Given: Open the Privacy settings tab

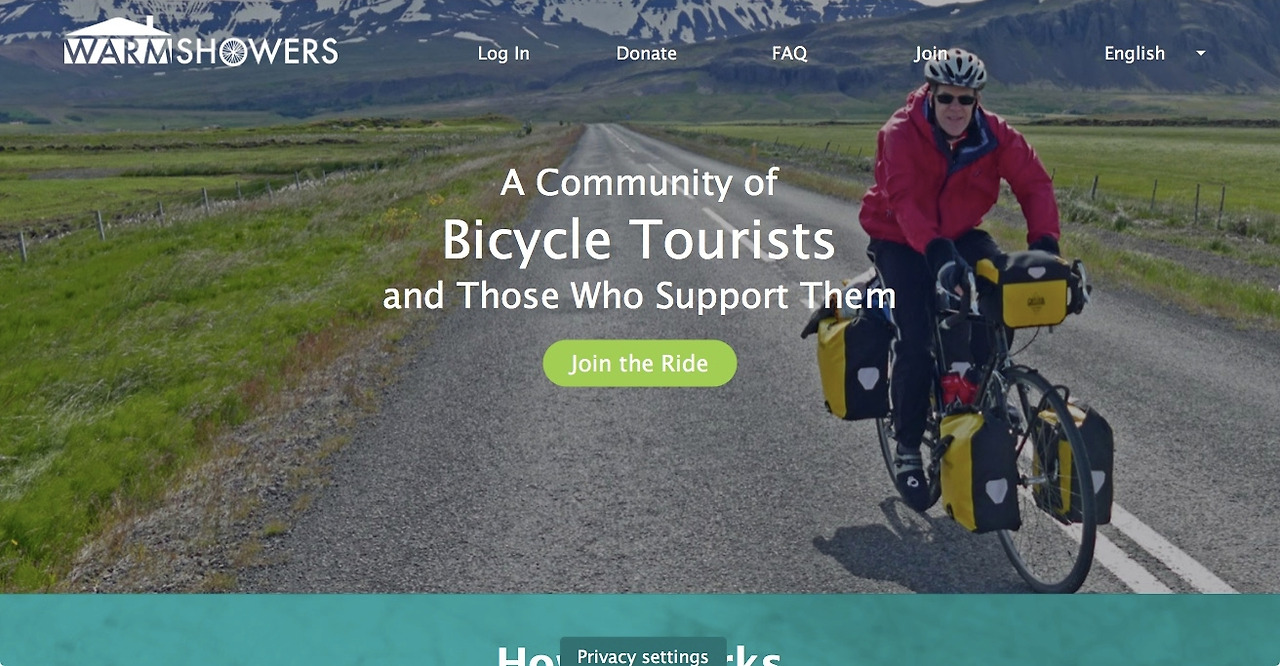Looking at the screenshot, I should pyautogui.click(x=643, y=653).
